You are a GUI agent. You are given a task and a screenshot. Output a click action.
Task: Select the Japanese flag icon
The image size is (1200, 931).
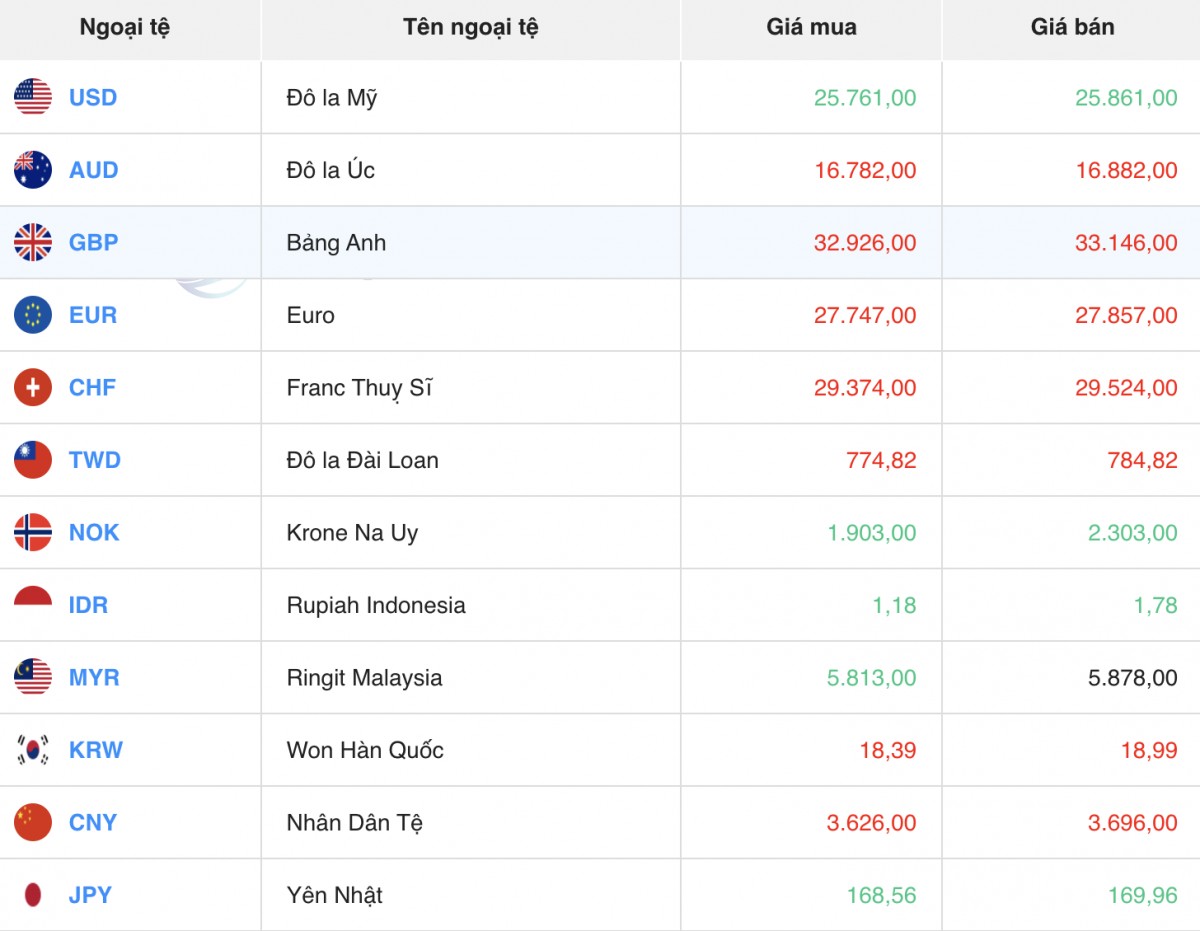[33, 895]
